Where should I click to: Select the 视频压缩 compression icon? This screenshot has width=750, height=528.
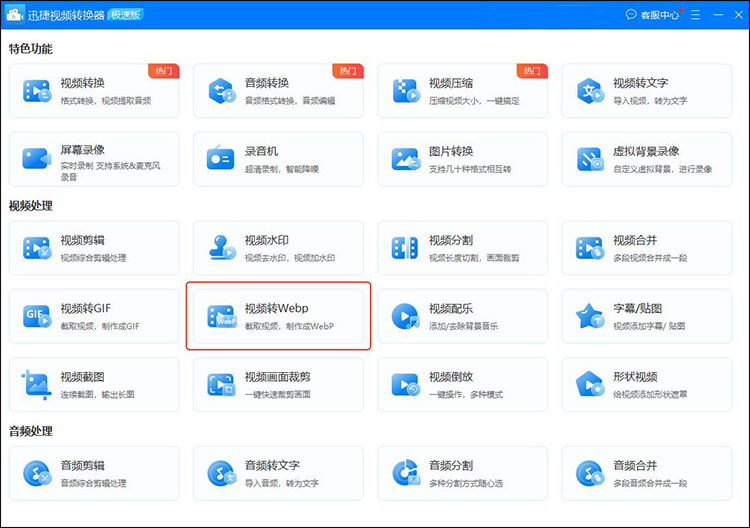point(406,91)
